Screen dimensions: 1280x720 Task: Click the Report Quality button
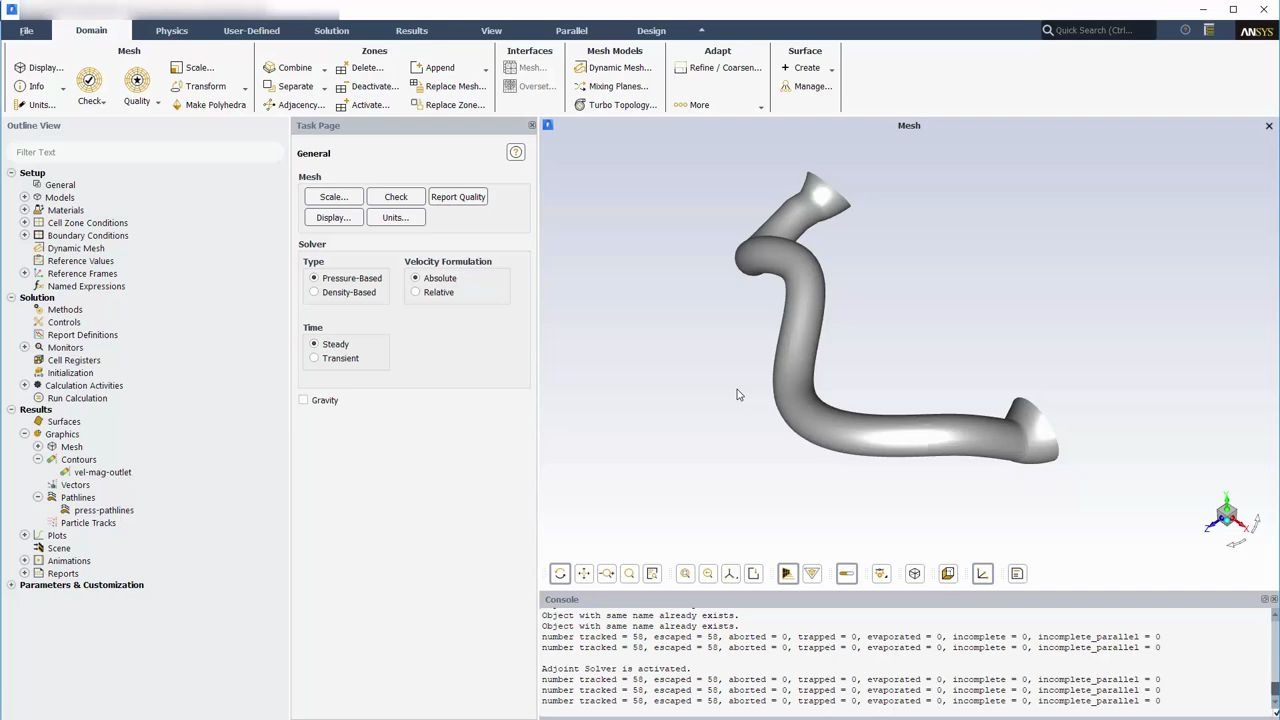pyautogui.click(x=457, y=196)
